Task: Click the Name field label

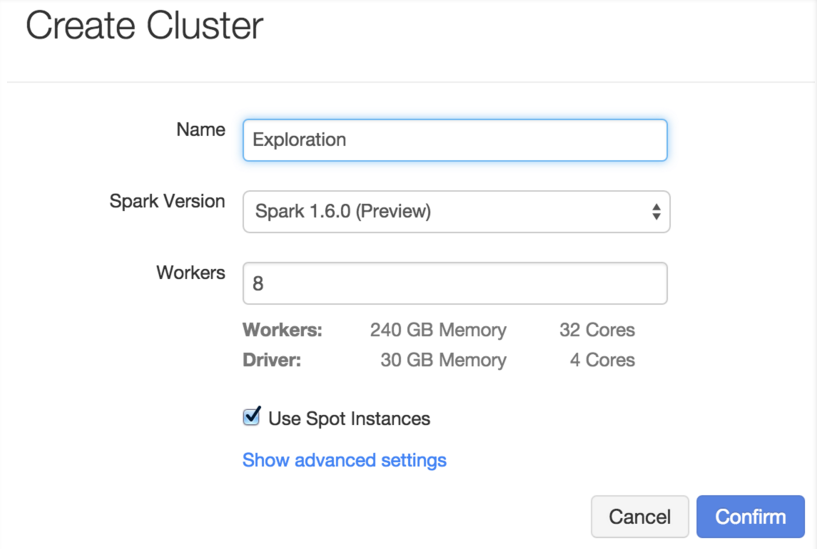Action: tap(200, 129)
